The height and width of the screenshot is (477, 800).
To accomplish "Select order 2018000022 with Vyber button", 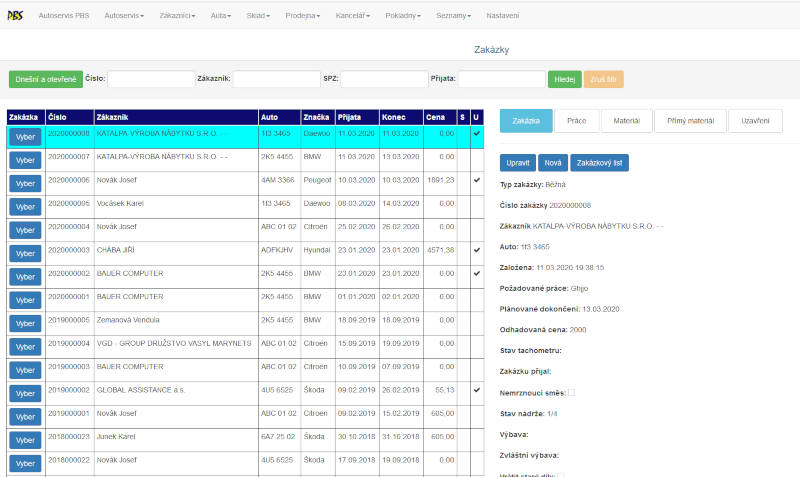I will [25, 464].
